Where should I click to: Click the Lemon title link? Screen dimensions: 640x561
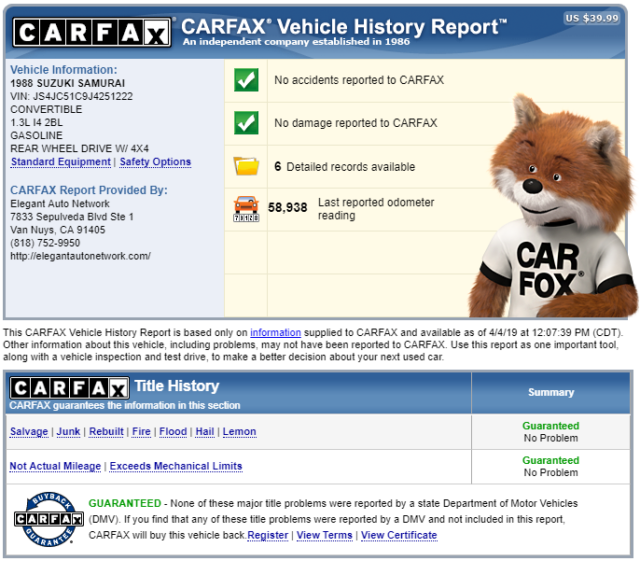coord(239,432)
